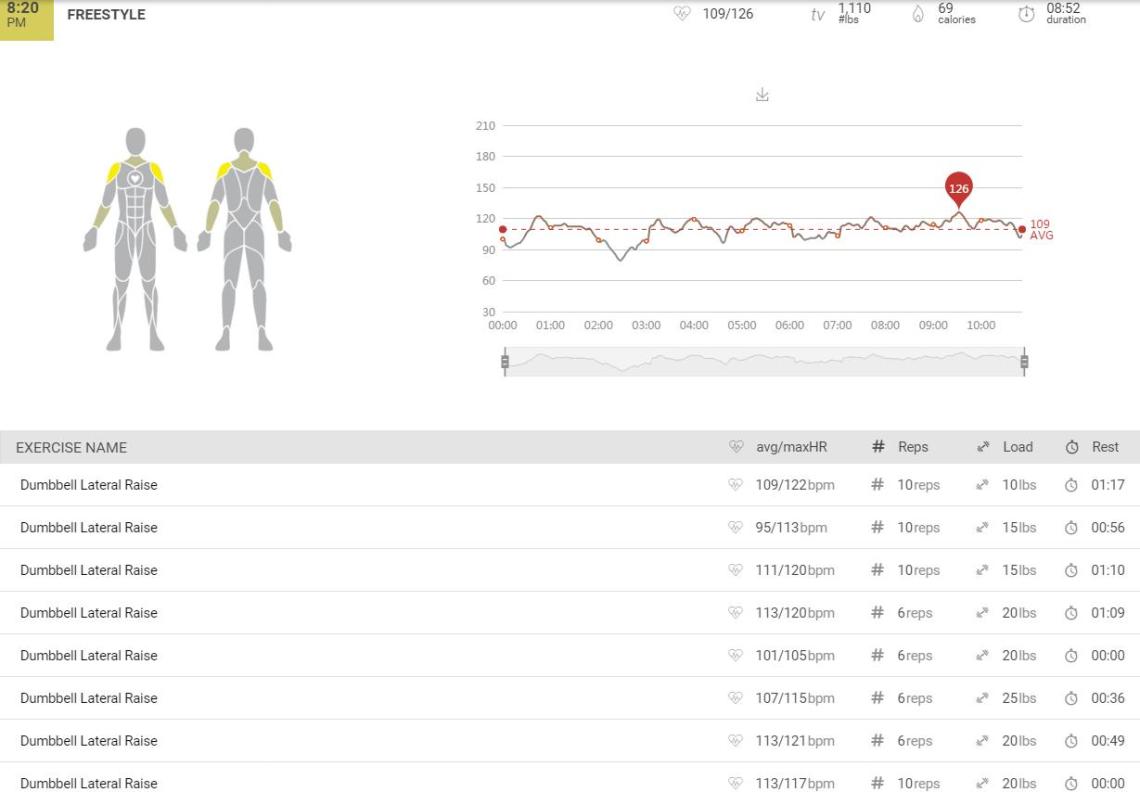Click the 109 AVG heart rate label
Screen dimensions: 1140x792
point(1040,230)
